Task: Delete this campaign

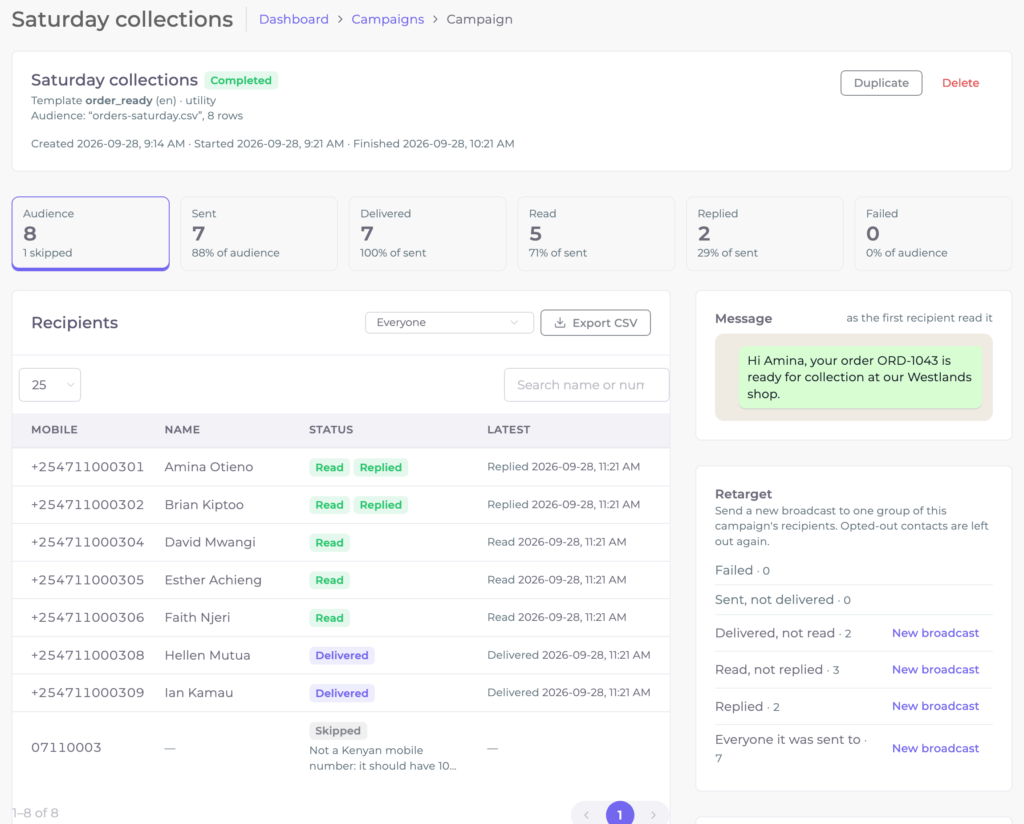Action: [960, 83]
